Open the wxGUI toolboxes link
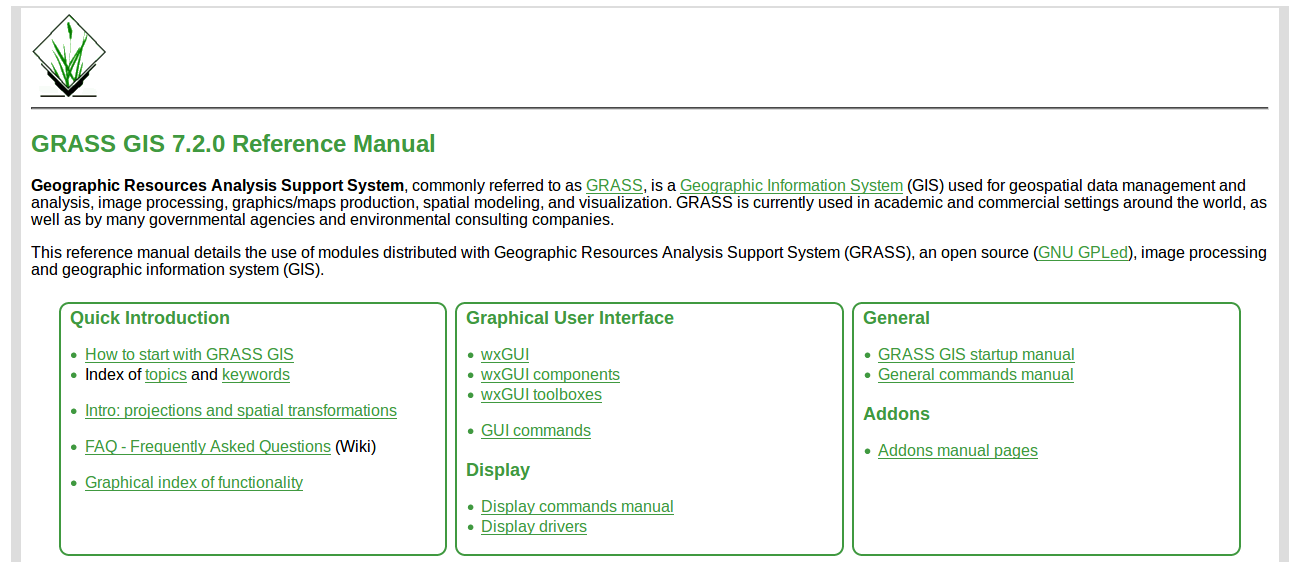The image size is (1302, 562). tap(541, 394)
